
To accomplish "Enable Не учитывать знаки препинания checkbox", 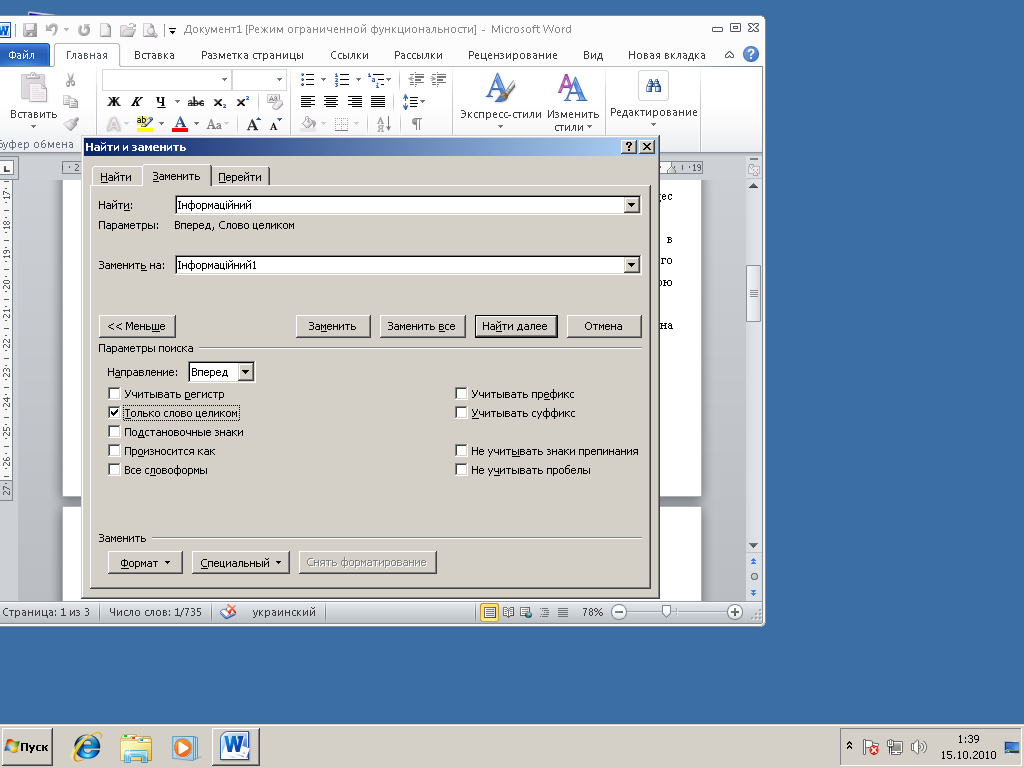I will tap(461, 451).
